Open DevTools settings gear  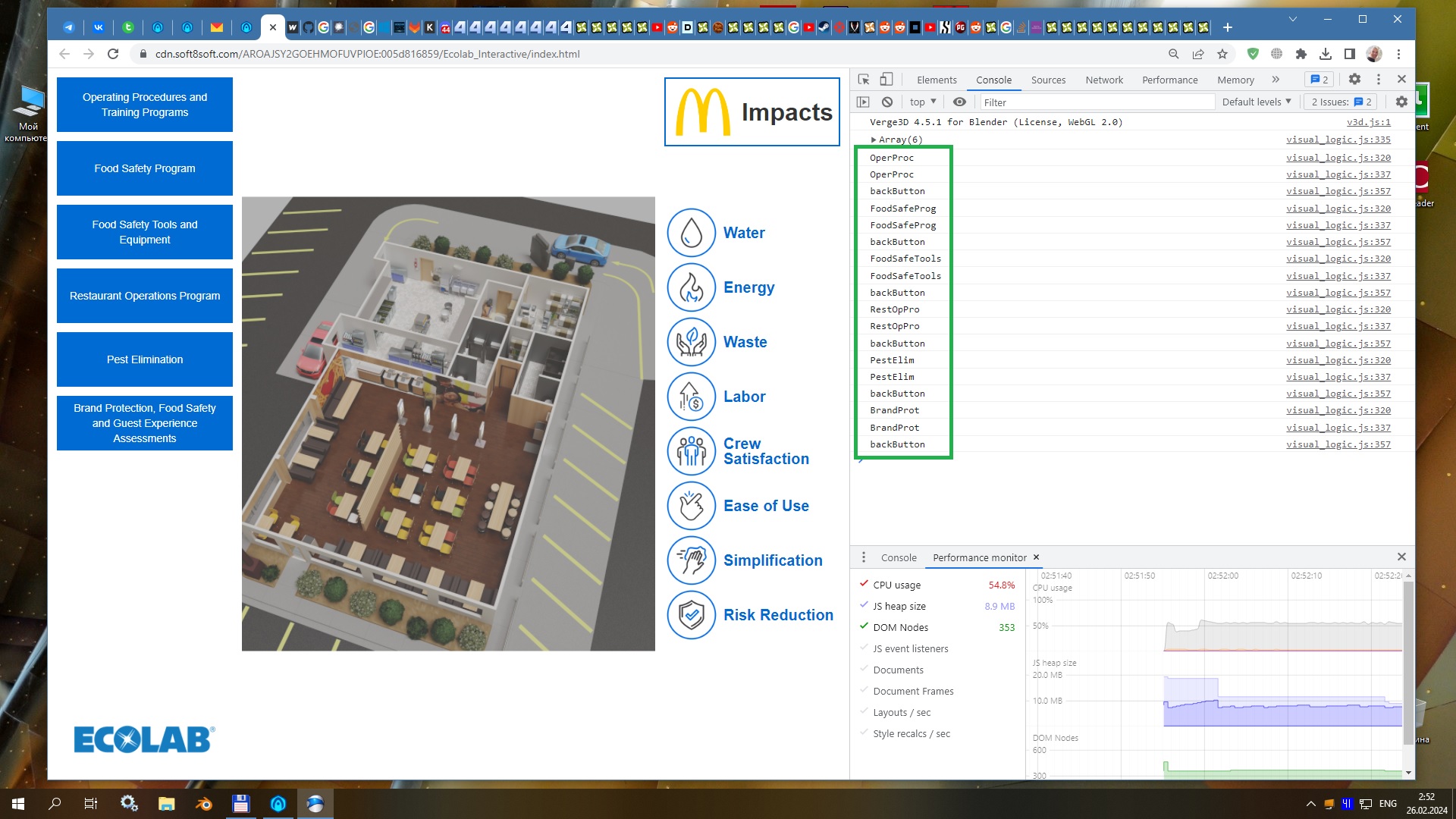pos(1354,80)
